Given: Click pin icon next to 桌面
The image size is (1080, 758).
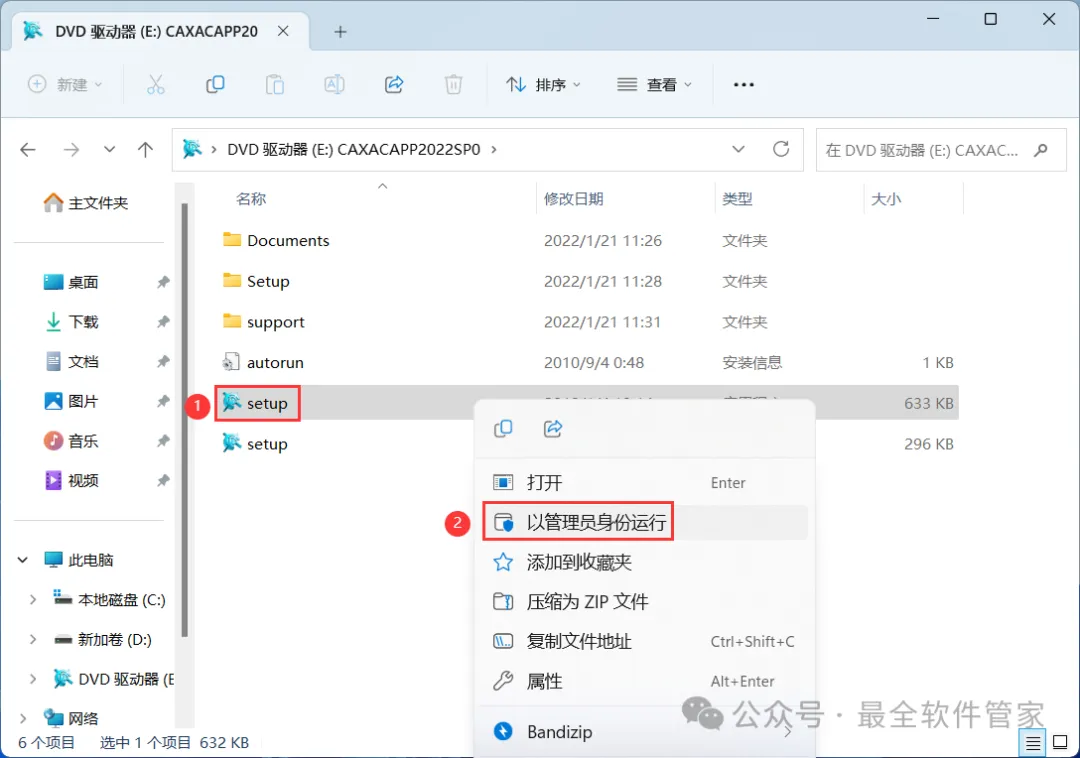Looking at the screenshot, I should pyautogui.click(x=163, y=282).
